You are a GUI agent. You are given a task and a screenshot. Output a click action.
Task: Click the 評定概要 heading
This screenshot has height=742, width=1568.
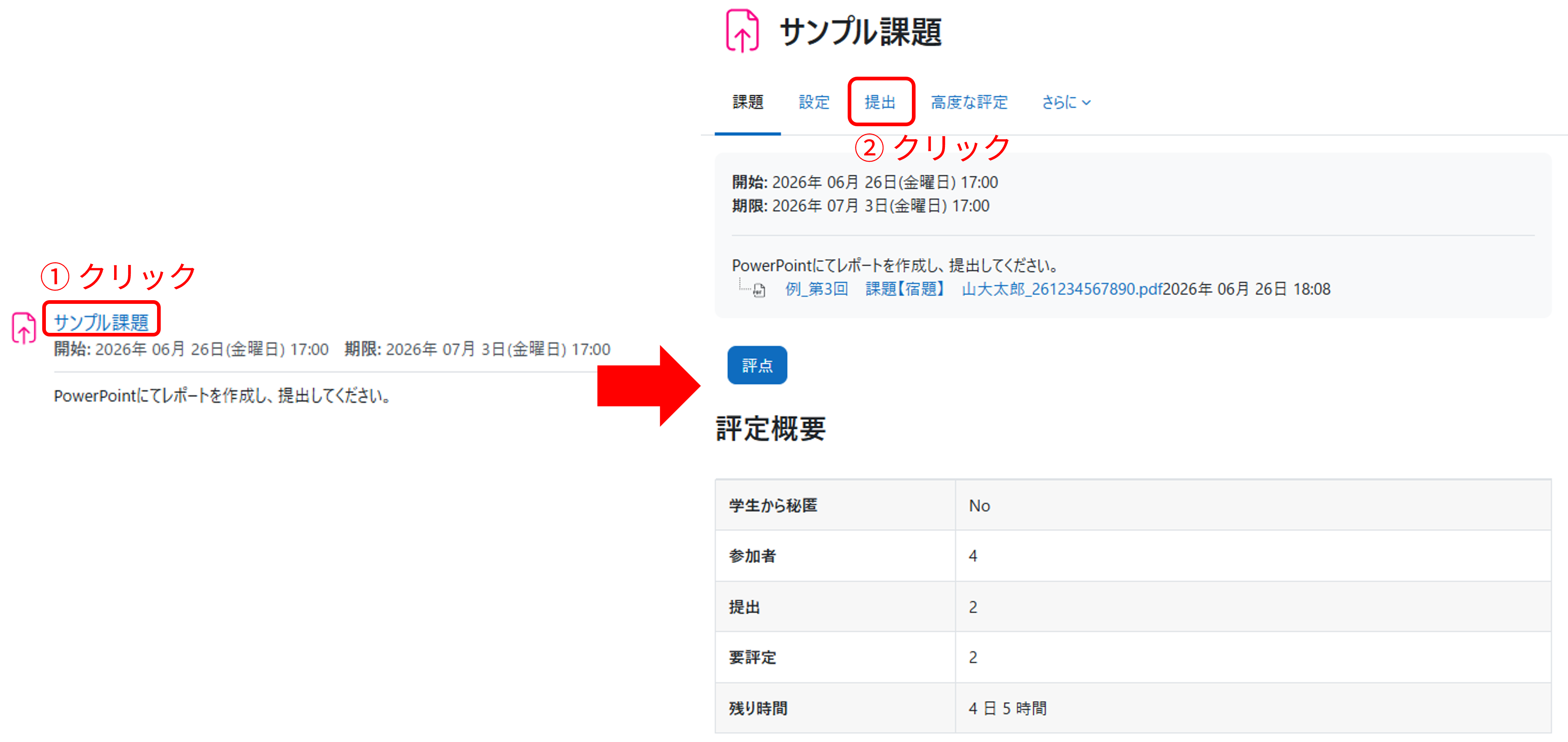(x=771, y=429)
